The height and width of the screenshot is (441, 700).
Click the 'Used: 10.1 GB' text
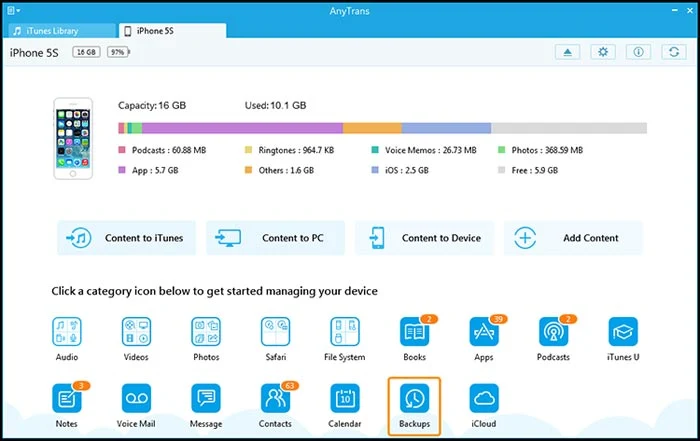[275, 106]
